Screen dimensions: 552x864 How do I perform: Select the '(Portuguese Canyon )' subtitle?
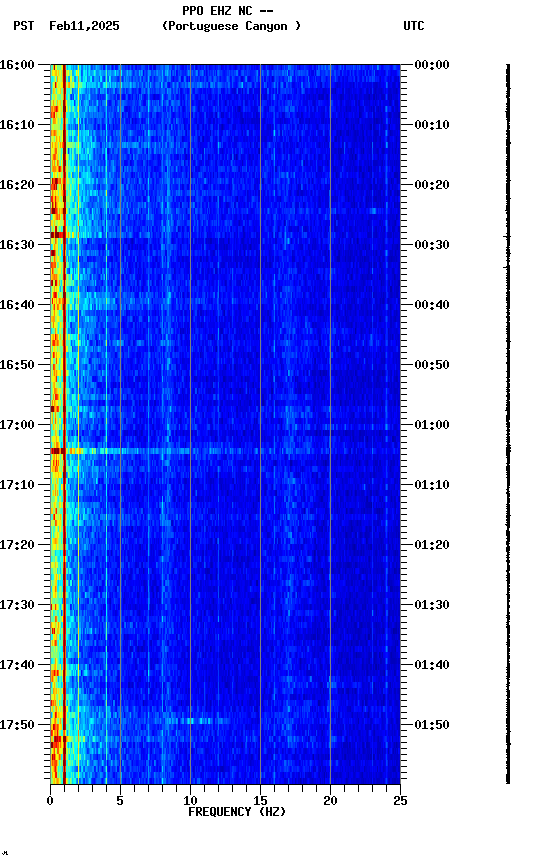[x=231, y=26]
